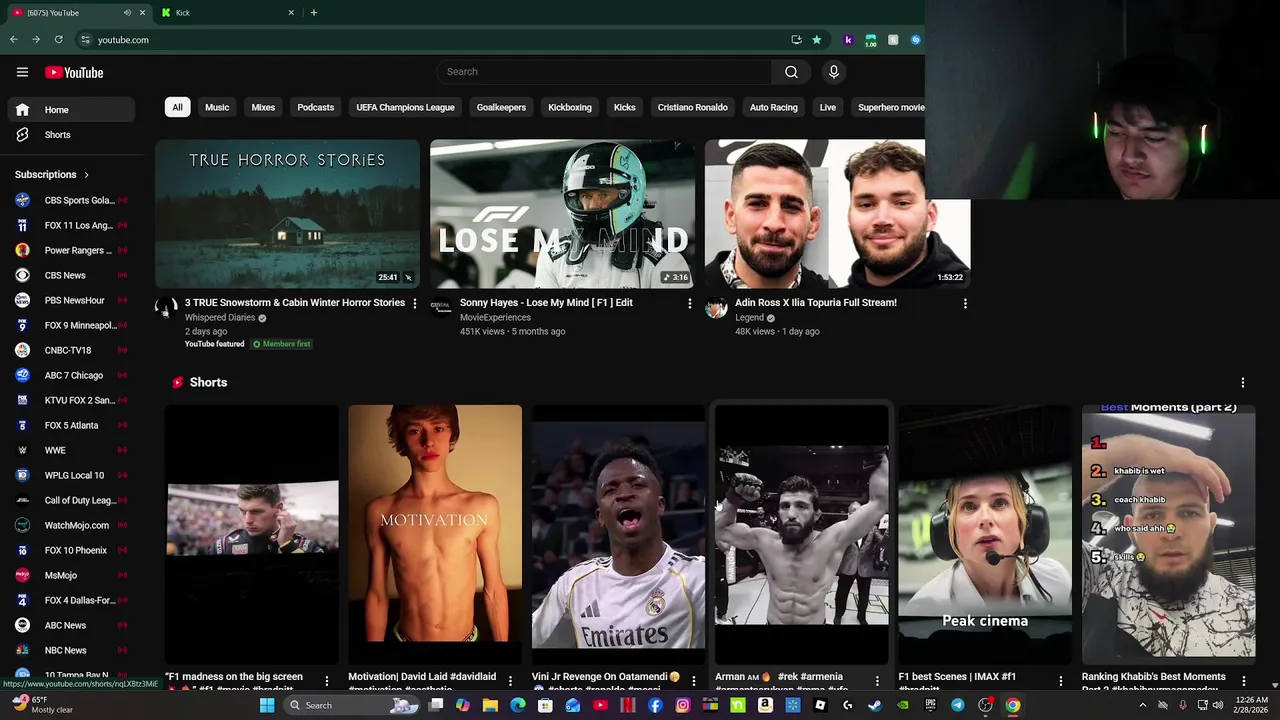Image resolution: width=1280 pixels, height=720 pixels.
Task: Bookmark page with star icon
Action: 816,40
